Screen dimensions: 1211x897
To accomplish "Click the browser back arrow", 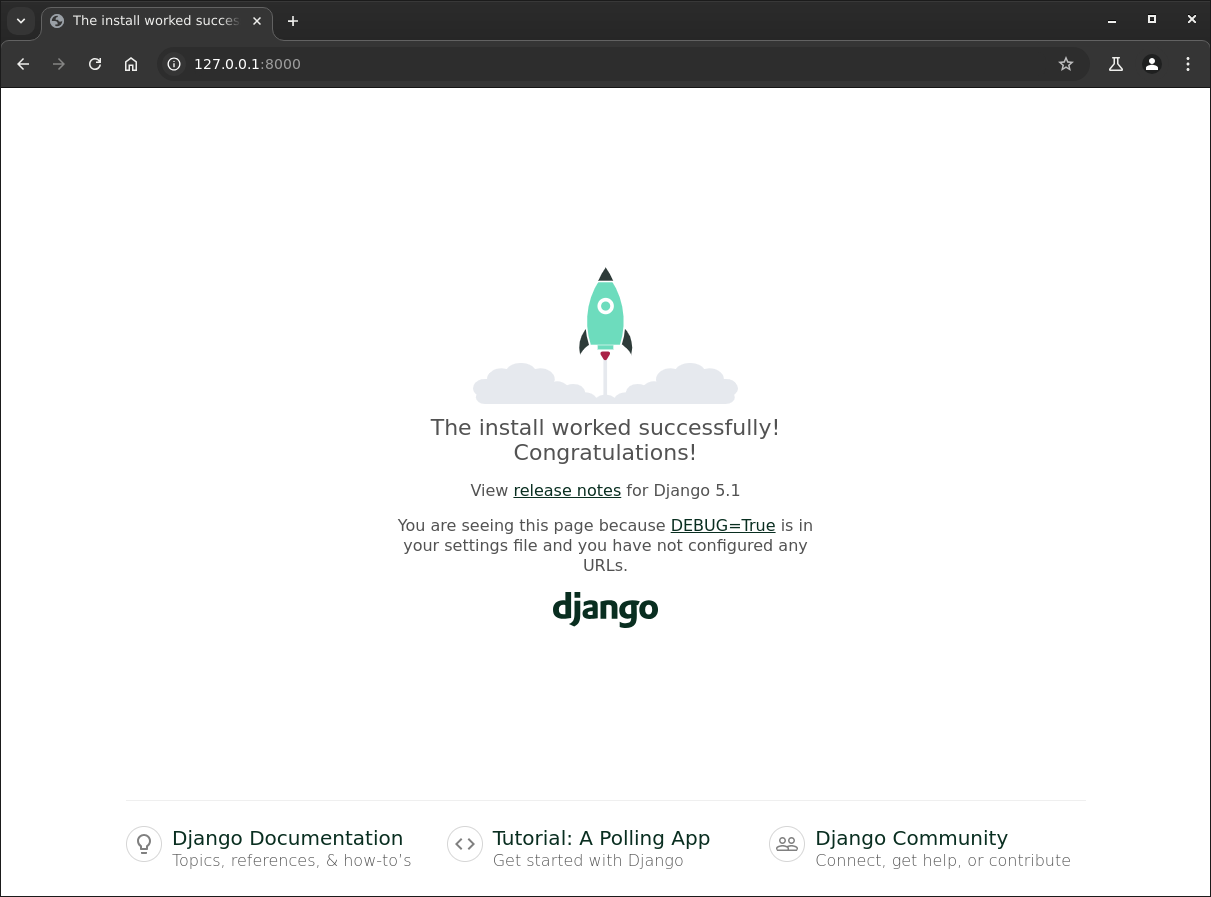I will [x=24, y=64].
